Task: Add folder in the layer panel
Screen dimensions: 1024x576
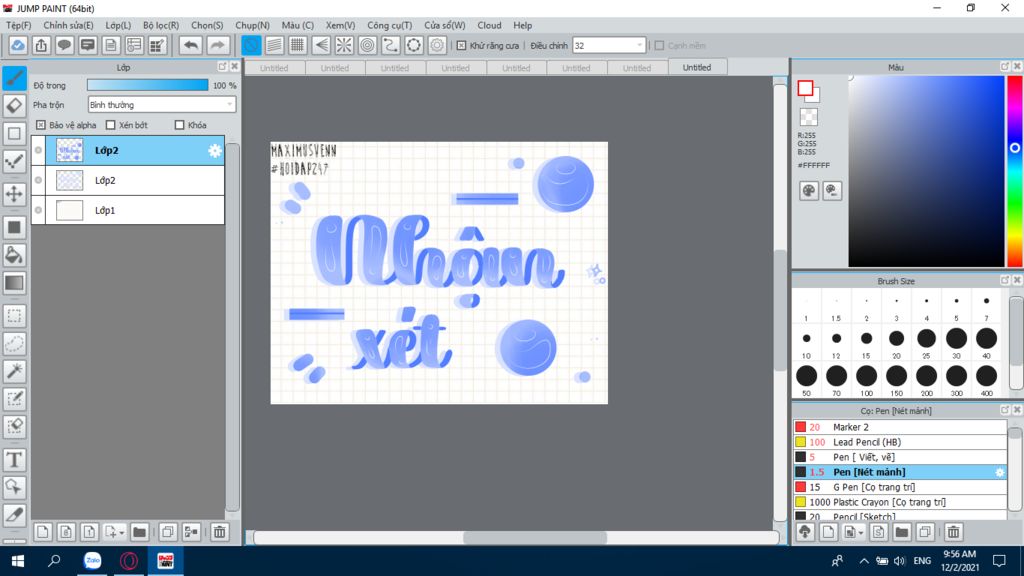Action: pos(139,532)
